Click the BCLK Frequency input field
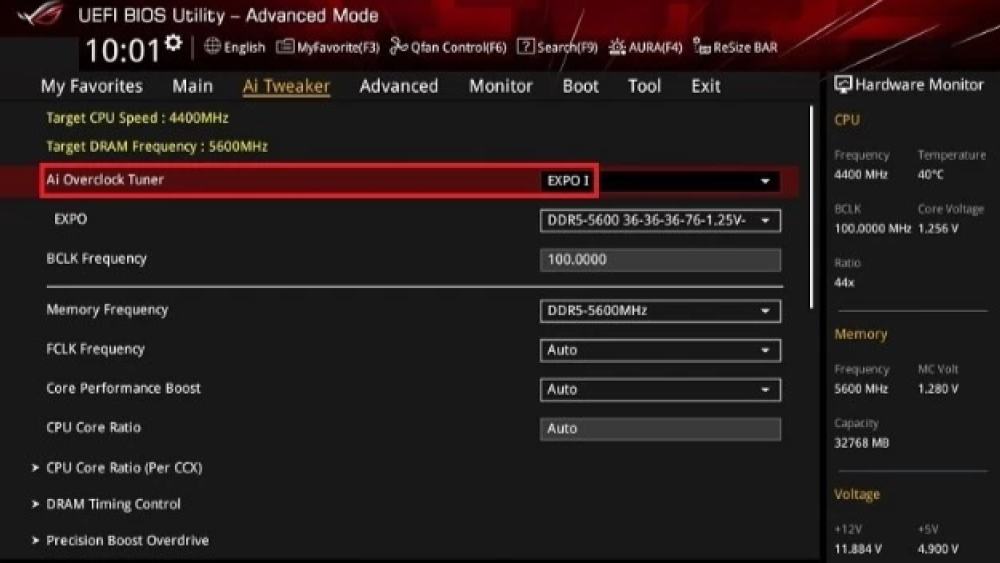 point(659,260)
